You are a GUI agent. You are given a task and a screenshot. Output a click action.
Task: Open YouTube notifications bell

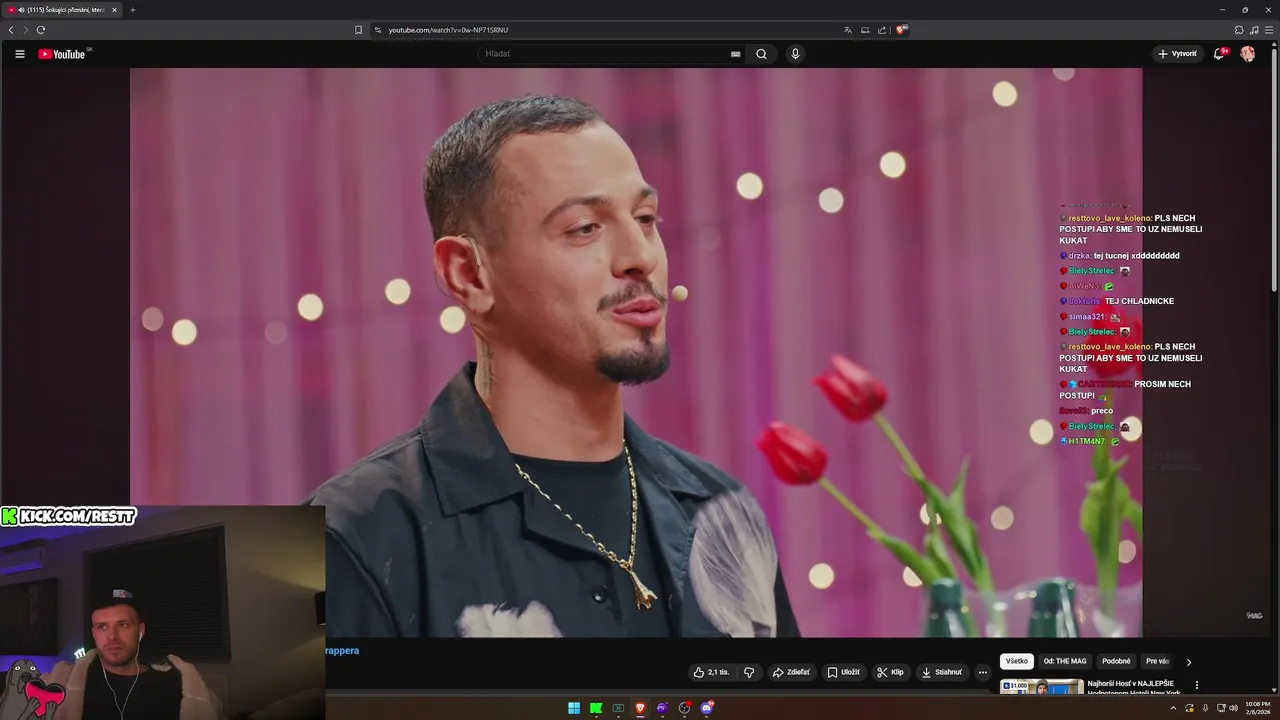click(x=1219, y=54)
